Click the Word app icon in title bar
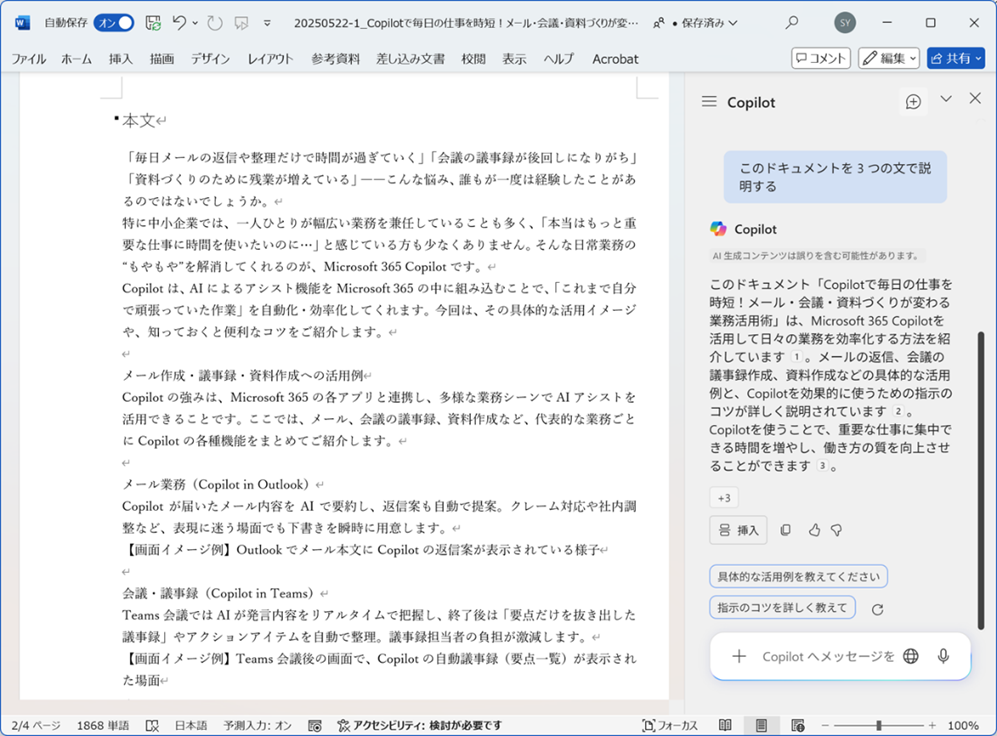The height and width of the screenshot is (736, 997). [22, 23]
